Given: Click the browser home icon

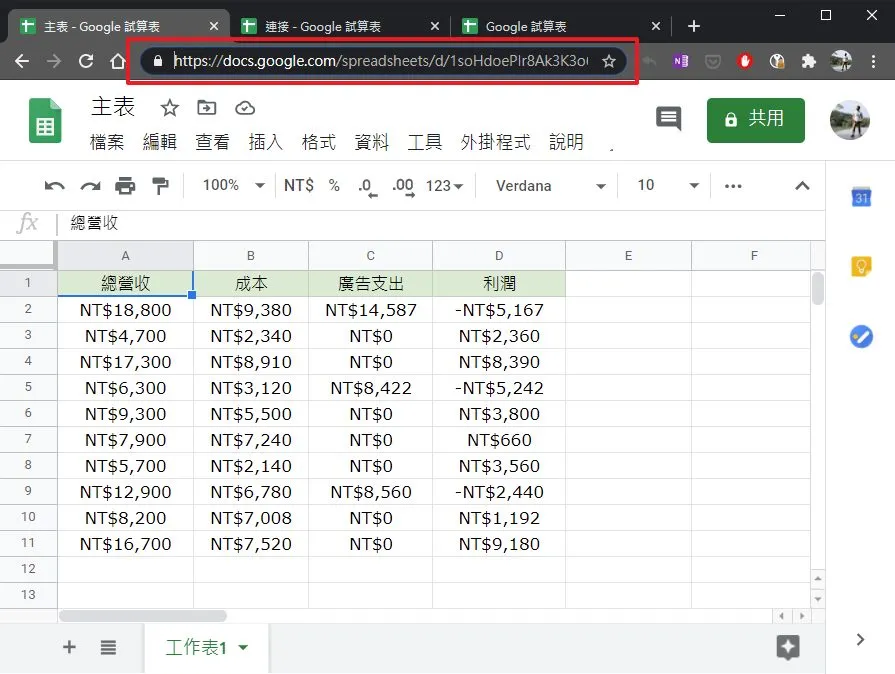Looking at the screenshot, I should (x=118, y=60).
